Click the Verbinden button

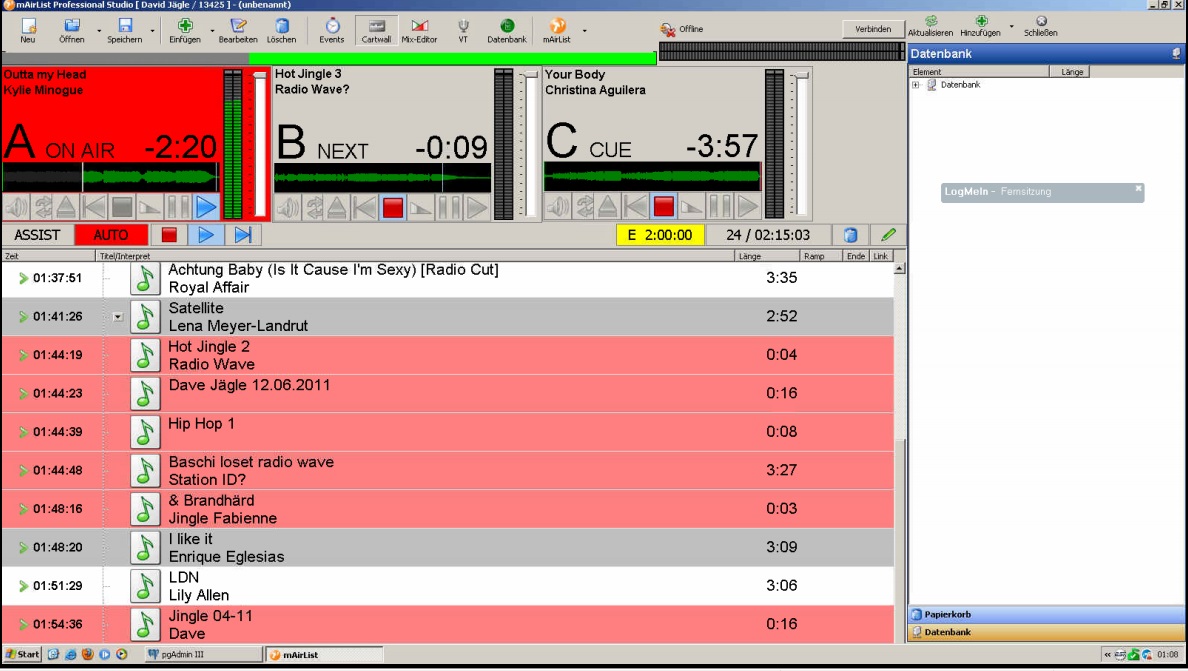pyautogui.click(x=873, y=29)
